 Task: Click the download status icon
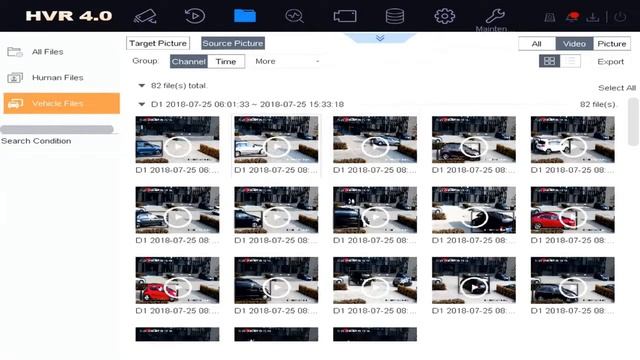pos(593,18)
